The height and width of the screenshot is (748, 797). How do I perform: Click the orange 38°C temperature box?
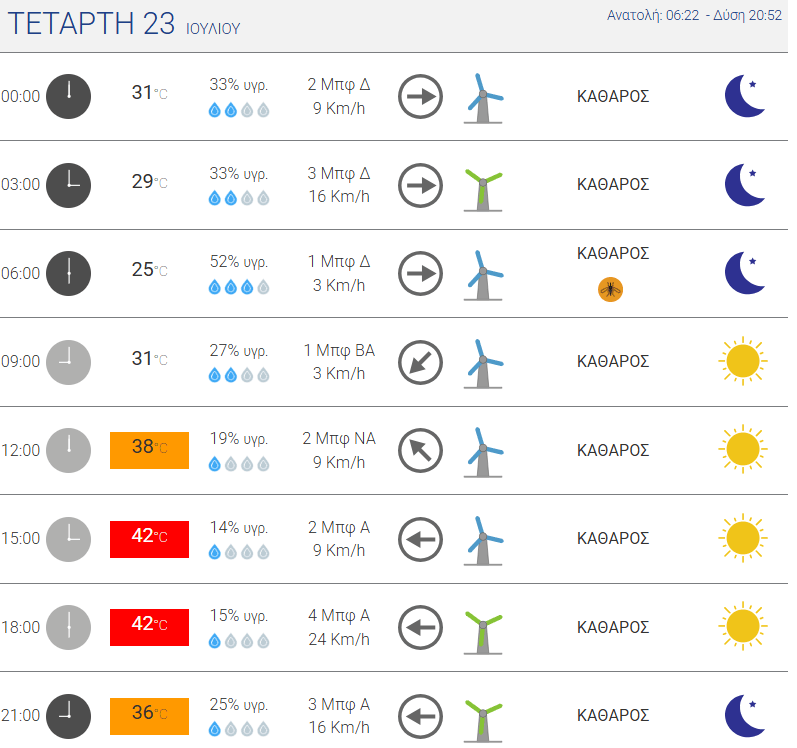[149, 450]
